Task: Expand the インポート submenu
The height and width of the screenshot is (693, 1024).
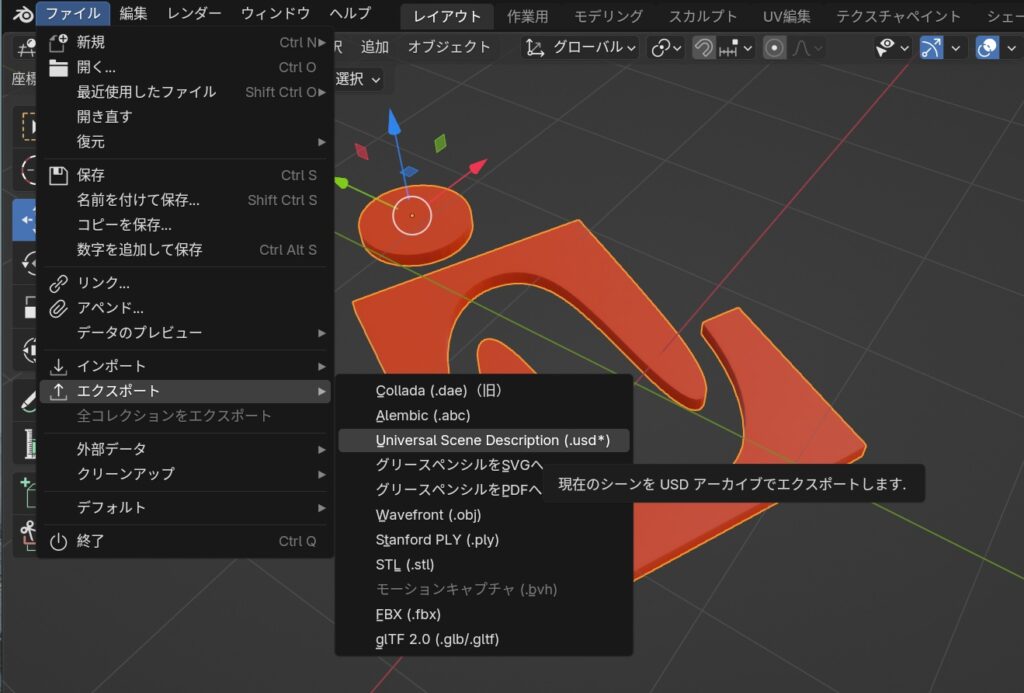Action: [x=185, y=366]
